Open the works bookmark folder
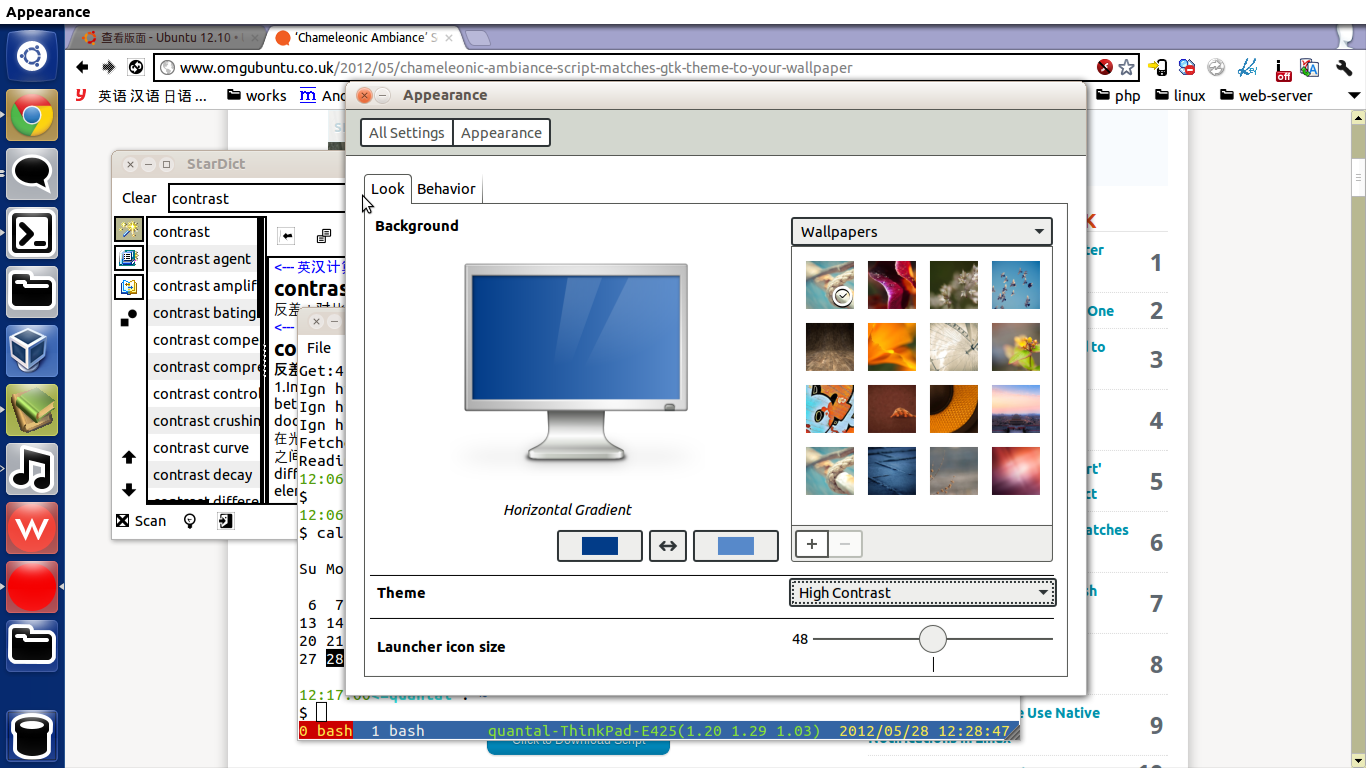 point(256,96)
